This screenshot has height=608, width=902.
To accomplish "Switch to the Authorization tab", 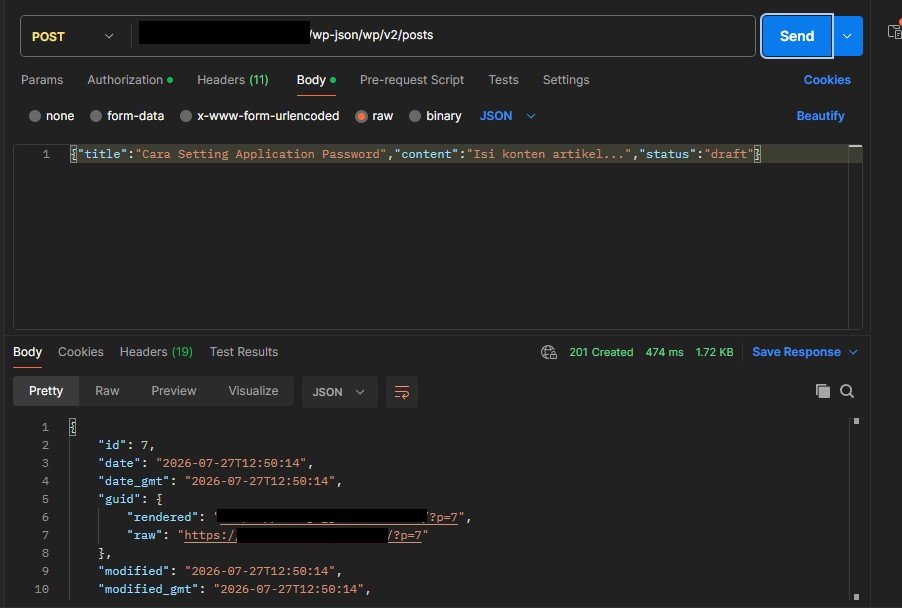I will (x=130, y=80).
